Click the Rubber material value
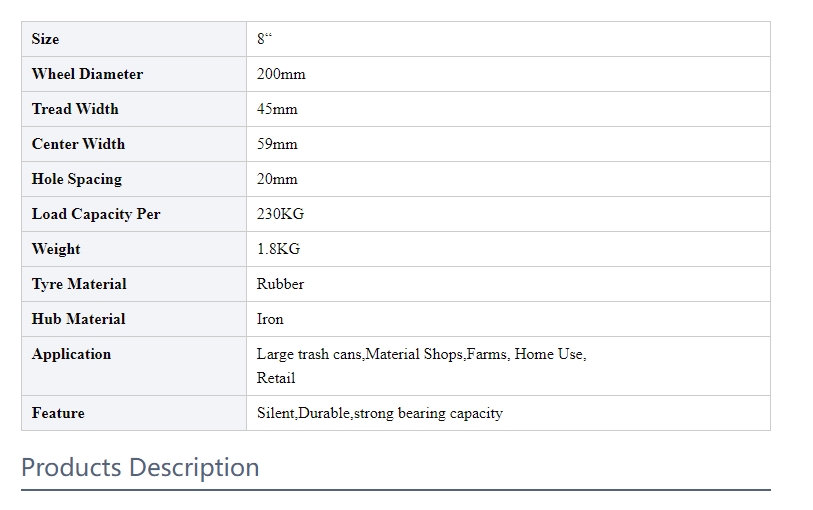 click(x=280, y=284)
